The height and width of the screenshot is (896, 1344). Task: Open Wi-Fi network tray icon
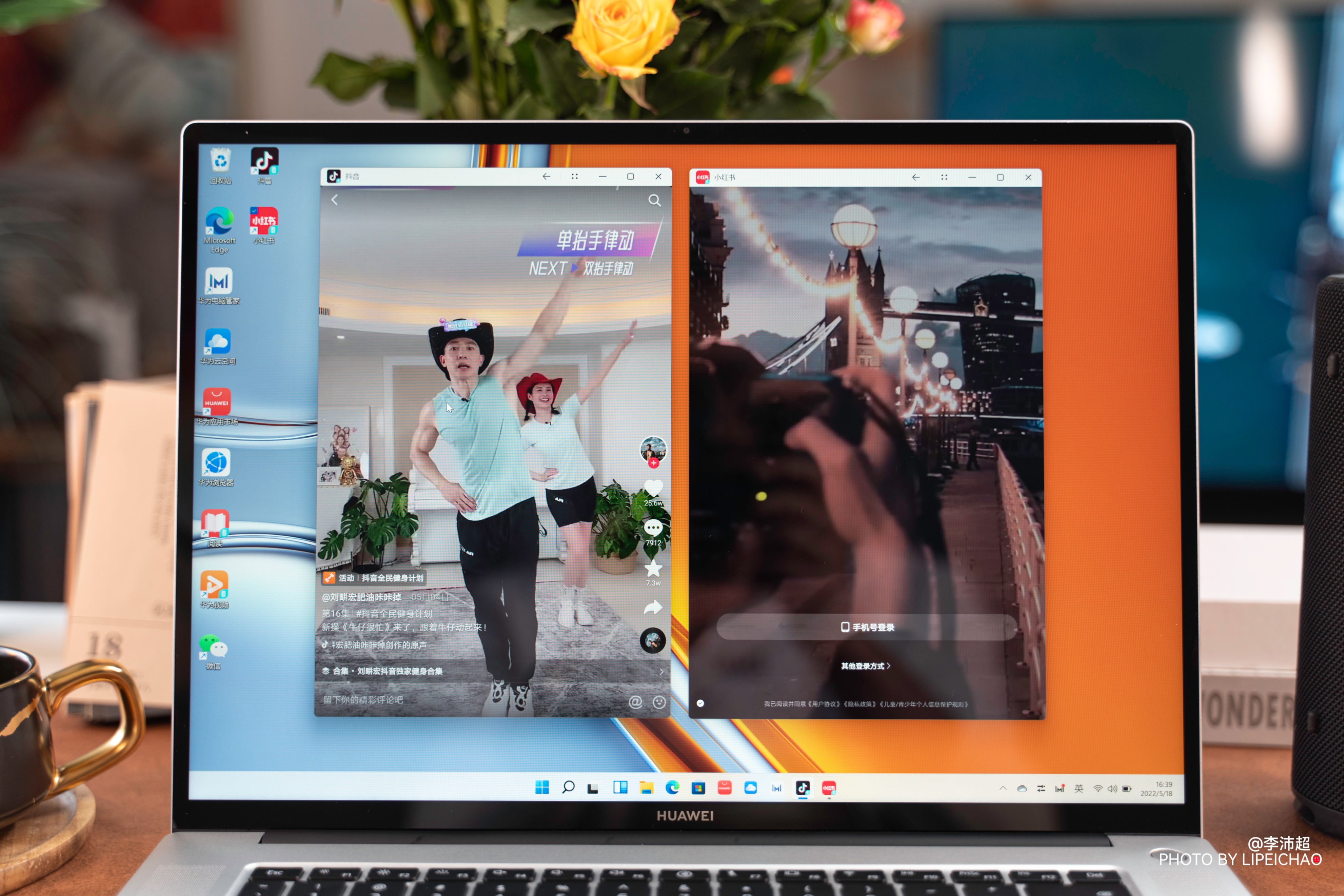point(1098,789)
